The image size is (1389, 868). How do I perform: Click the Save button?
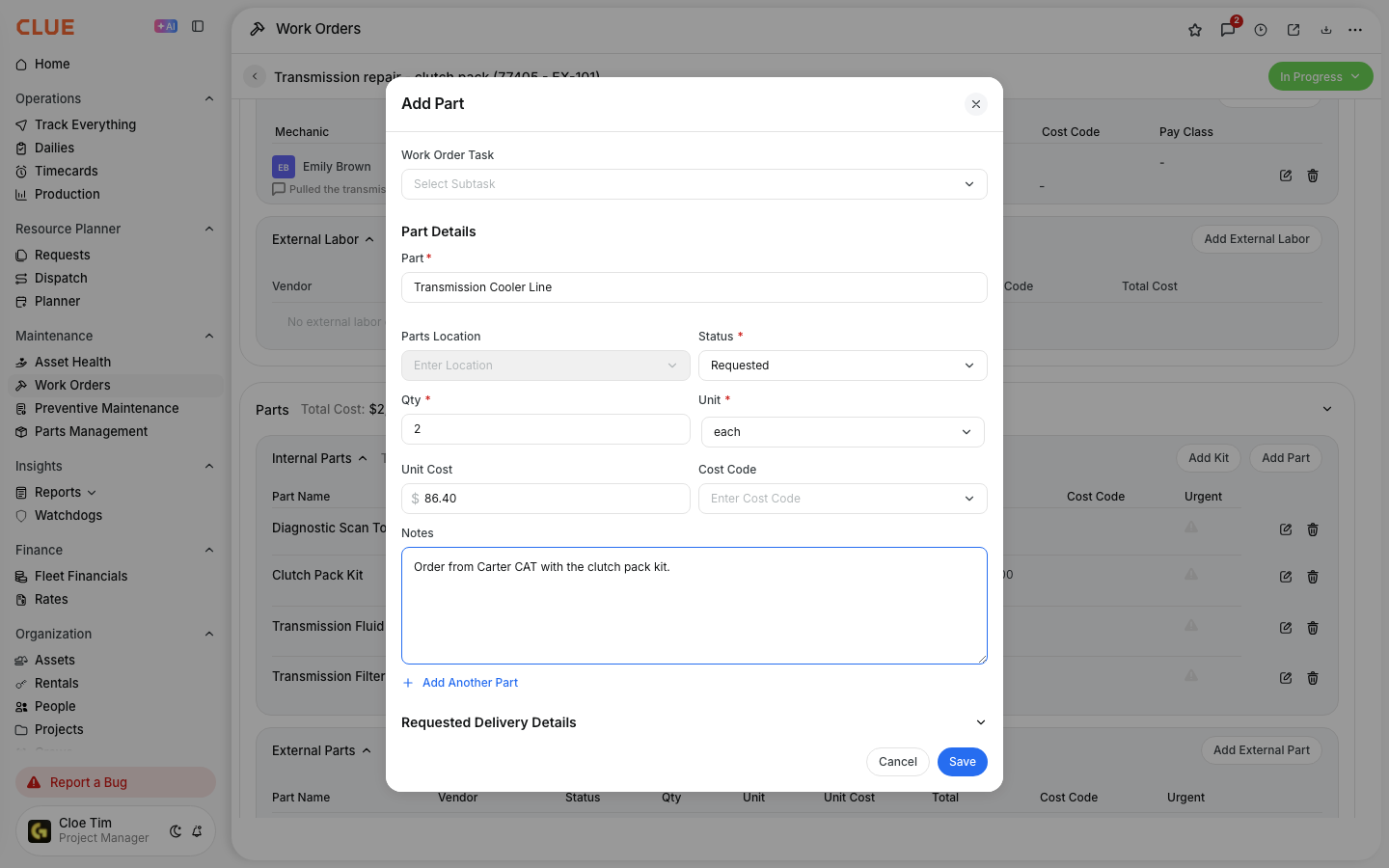coord(963,762)
